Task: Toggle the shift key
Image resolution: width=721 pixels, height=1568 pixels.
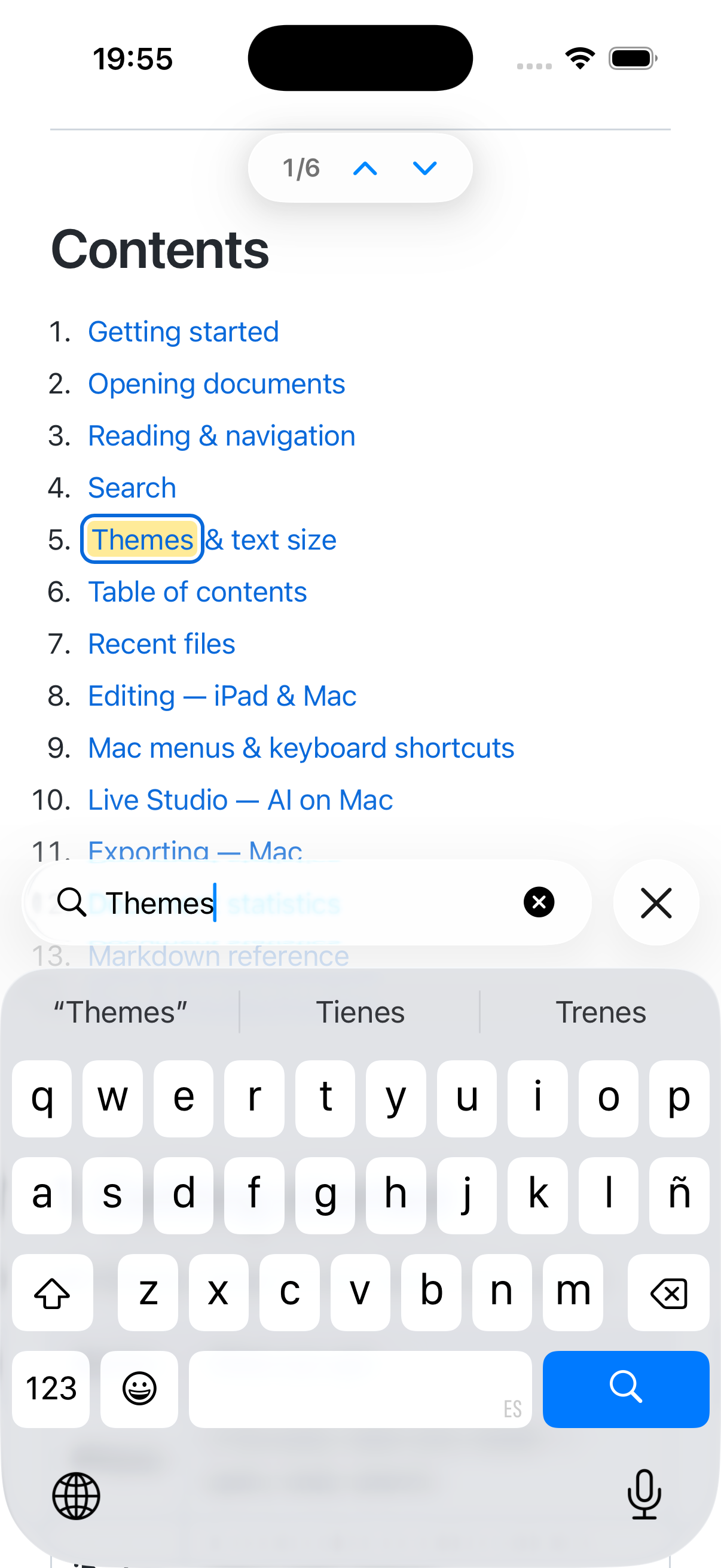Action: [x=53, y=1293]
